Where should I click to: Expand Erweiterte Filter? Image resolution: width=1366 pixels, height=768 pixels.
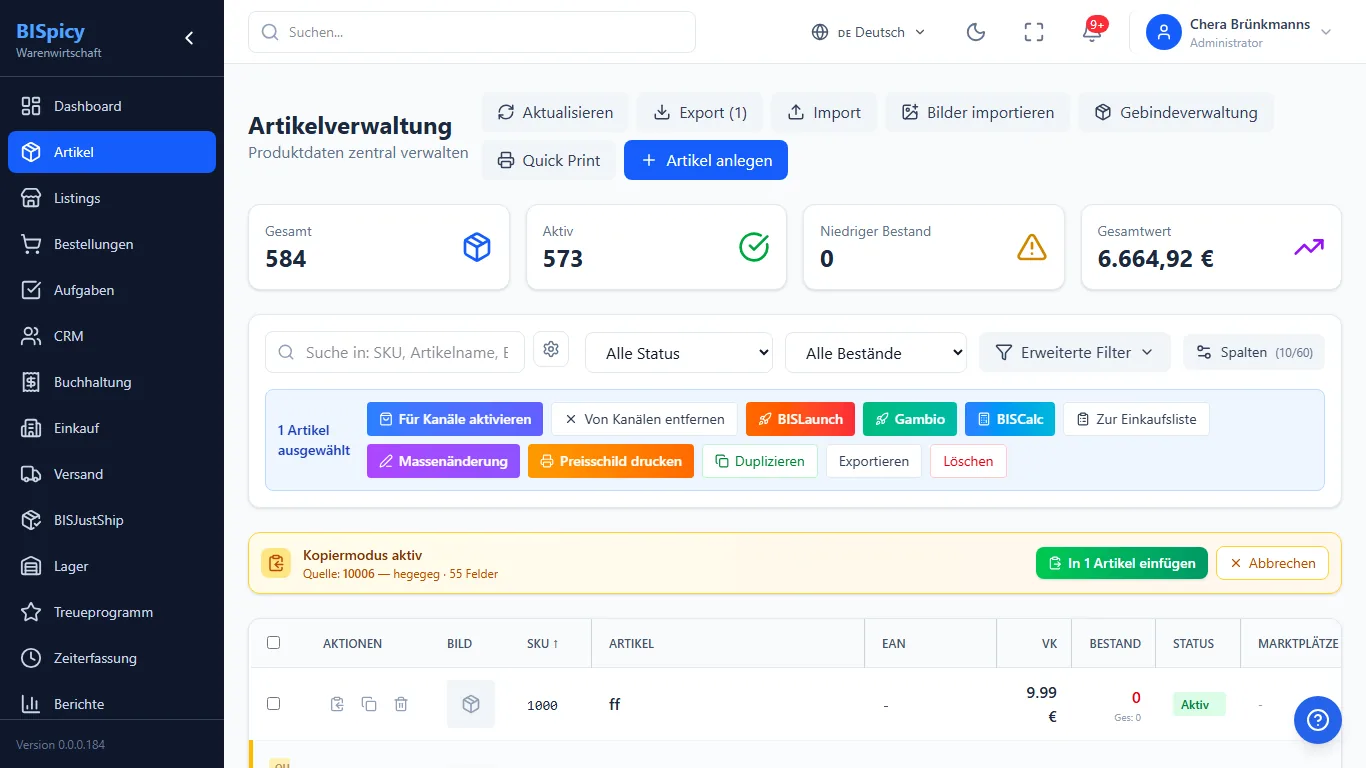[x=1075, y=352]
